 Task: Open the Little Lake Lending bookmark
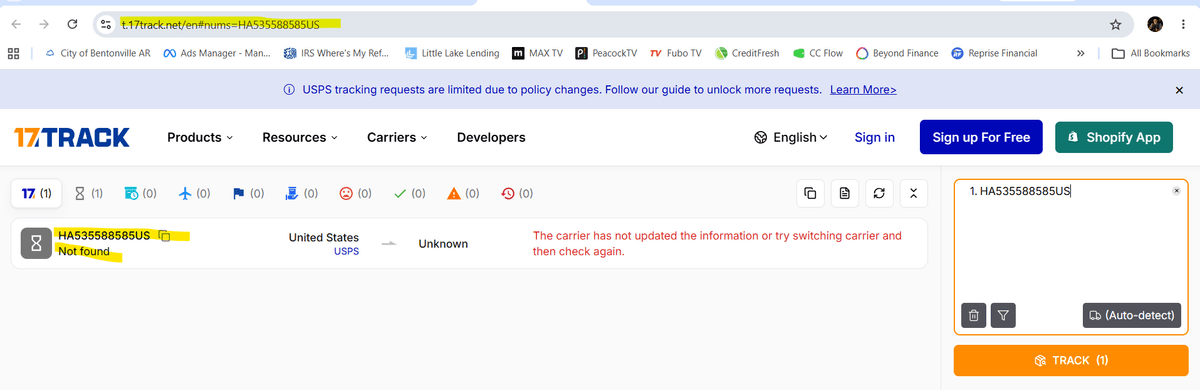point(452,53)
